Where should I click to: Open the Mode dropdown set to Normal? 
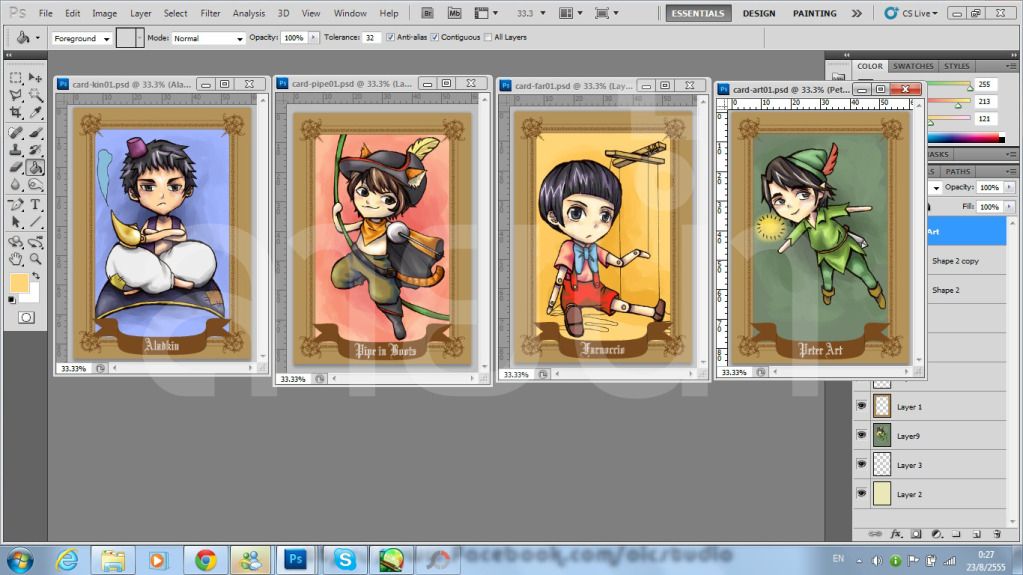pos(208,38)
